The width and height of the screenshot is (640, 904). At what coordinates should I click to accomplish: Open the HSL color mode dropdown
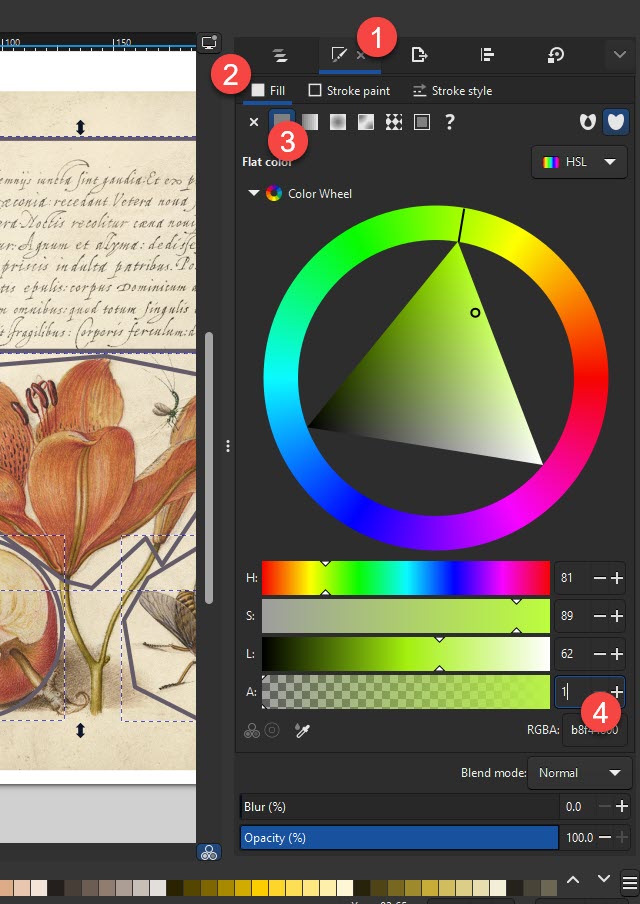[579, 161]
